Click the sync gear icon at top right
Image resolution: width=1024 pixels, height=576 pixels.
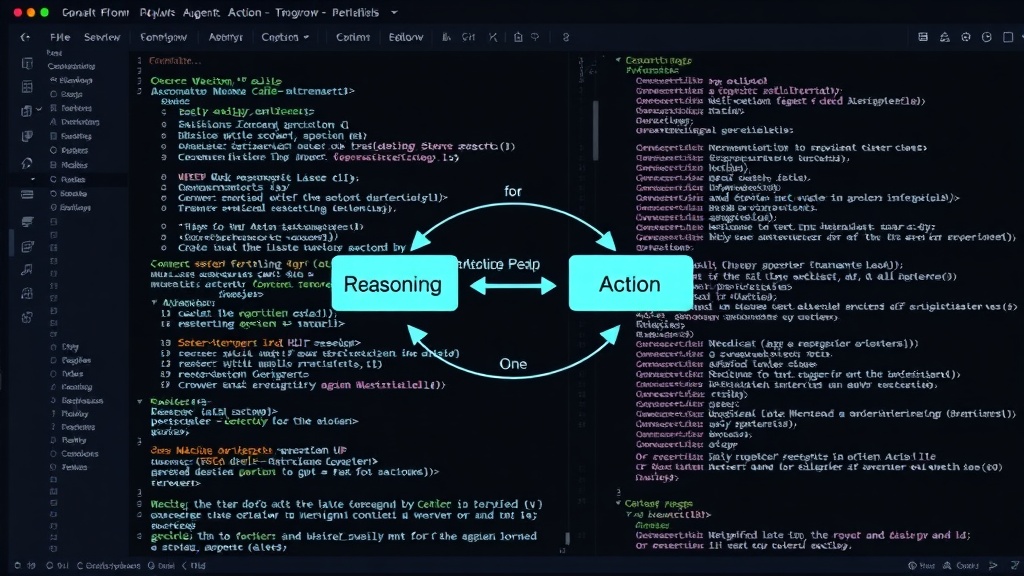click(x=966, y=37)
